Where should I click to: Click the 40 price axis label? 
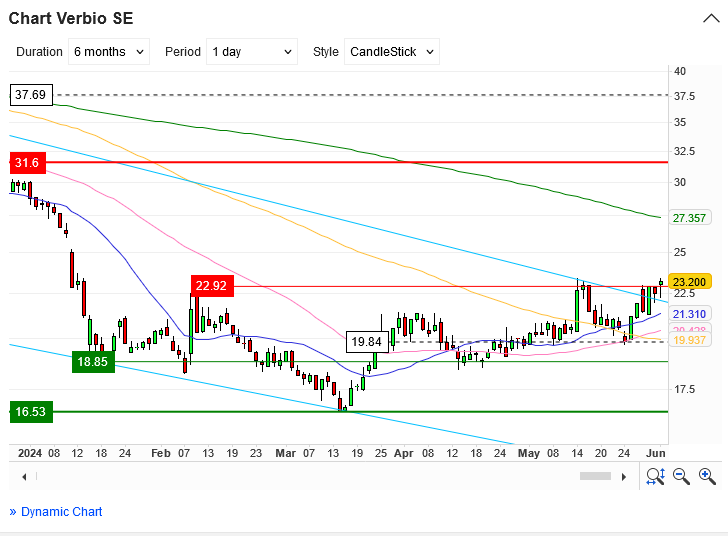pos(680,71)
